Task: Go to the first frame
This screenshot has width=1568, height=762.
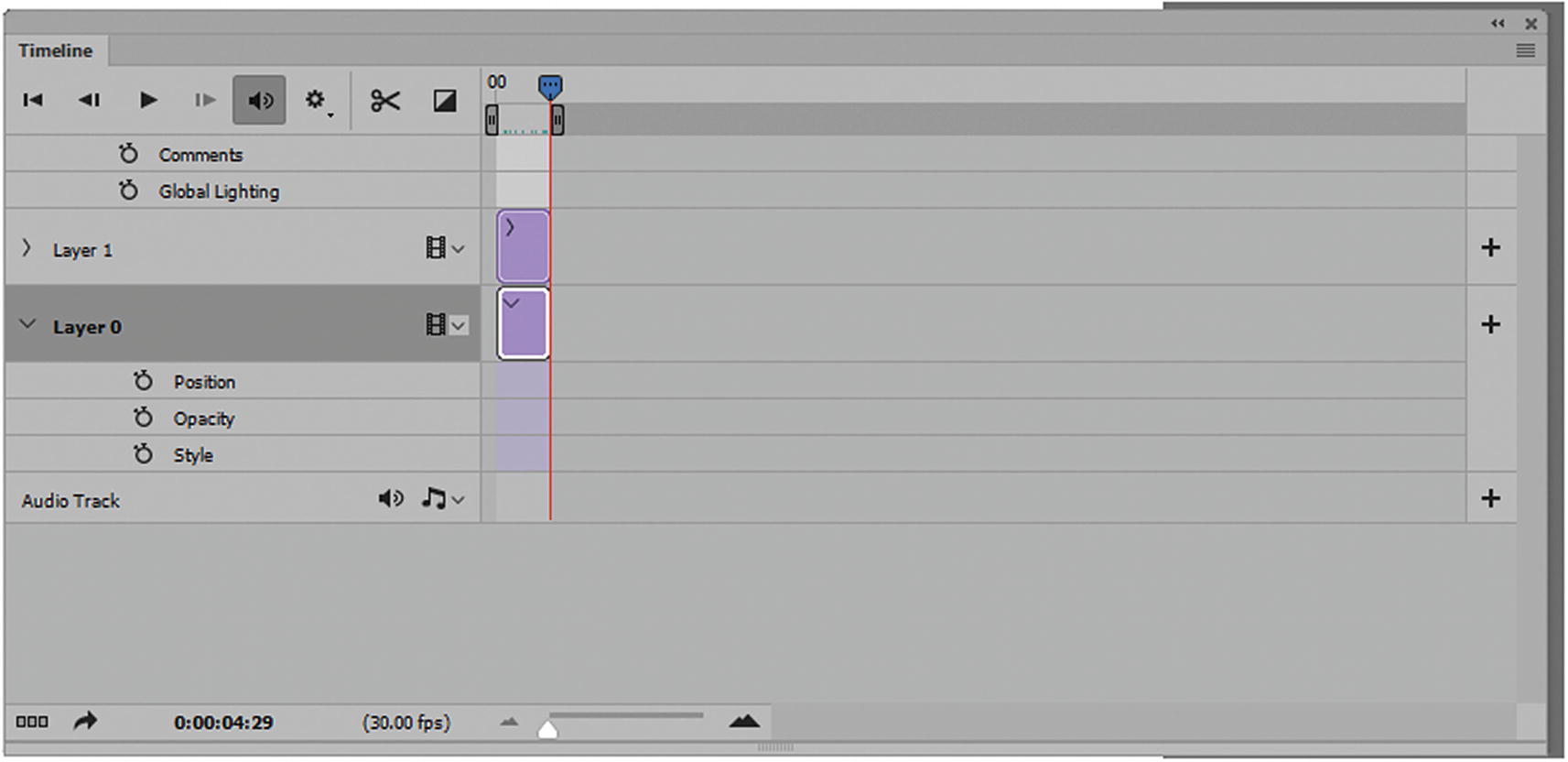Action: [x=33, y=100]
